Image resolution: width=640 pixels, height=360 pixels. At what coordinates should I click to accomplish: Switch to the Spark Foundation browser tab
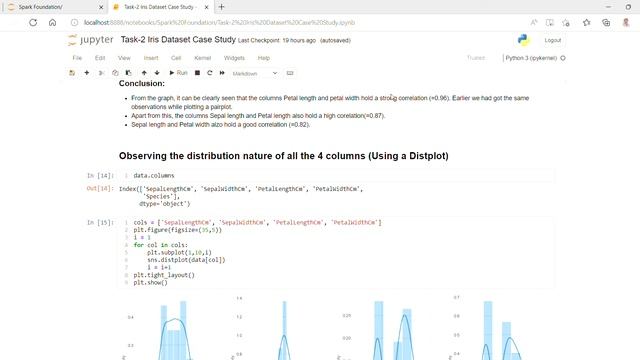coord(56,7)
